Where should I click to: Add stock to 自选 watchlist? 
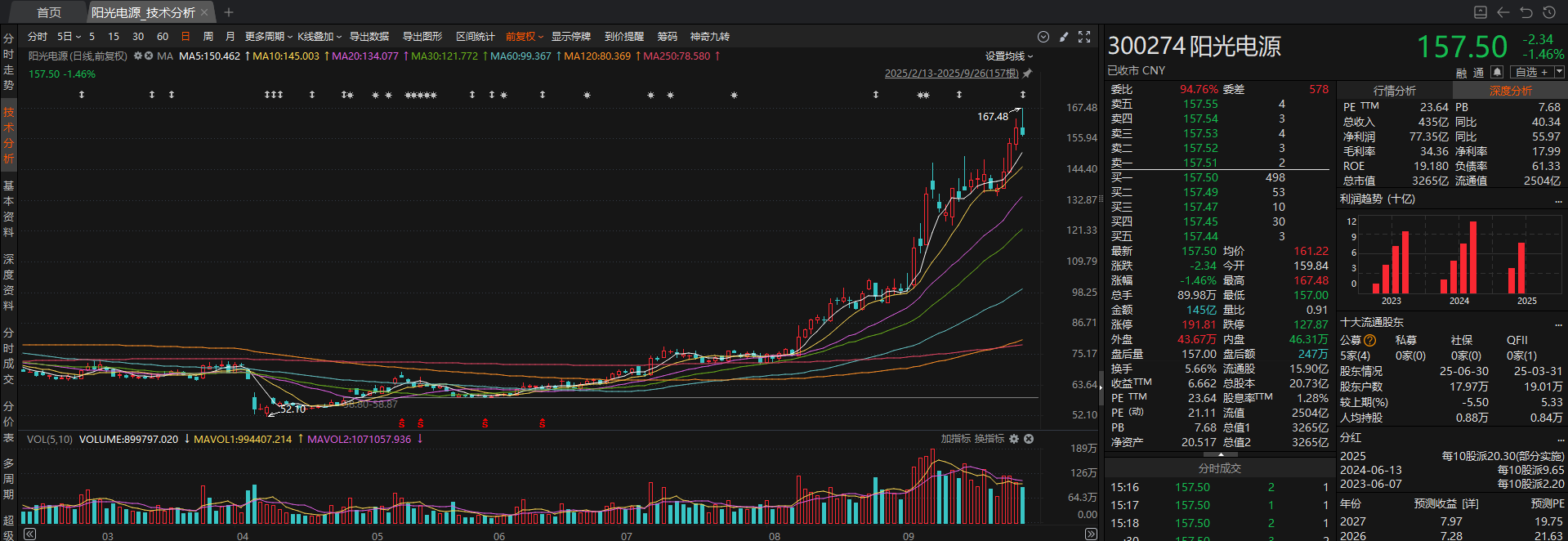click(x=1532, y=72)
